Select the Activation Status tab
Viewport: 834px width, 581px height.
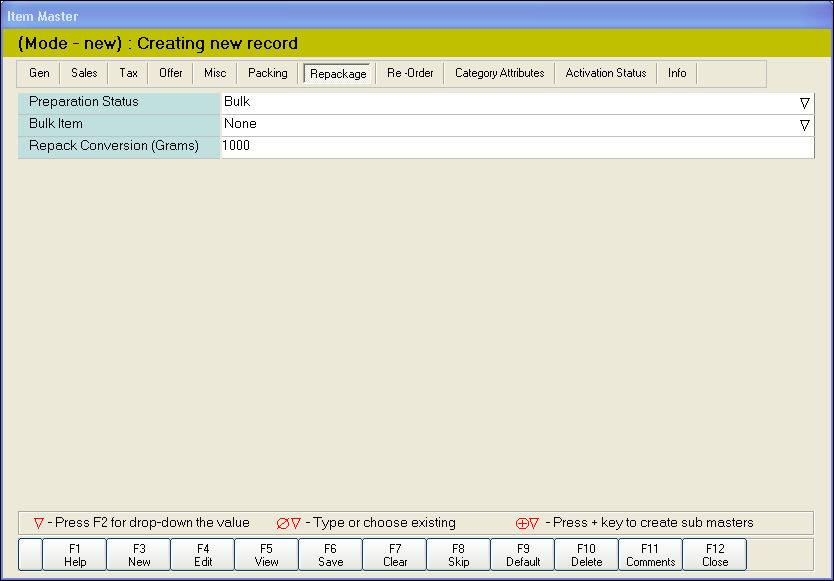click(606, 73)
